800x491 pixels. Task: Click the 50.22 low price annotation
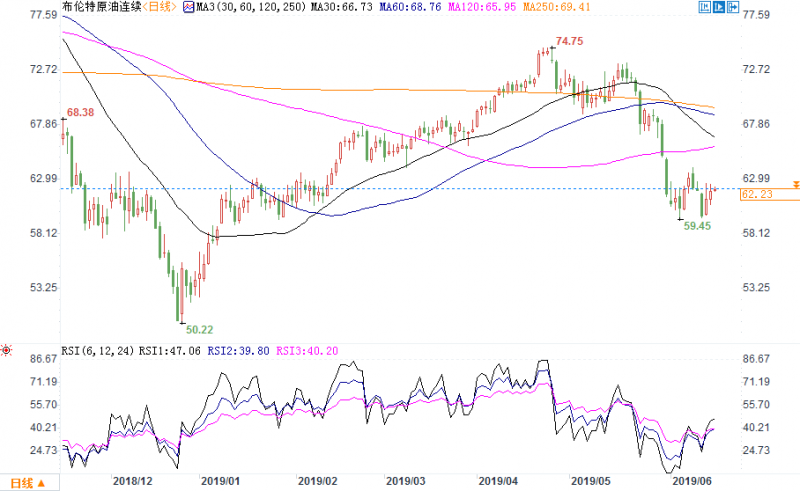coord(199,330)
